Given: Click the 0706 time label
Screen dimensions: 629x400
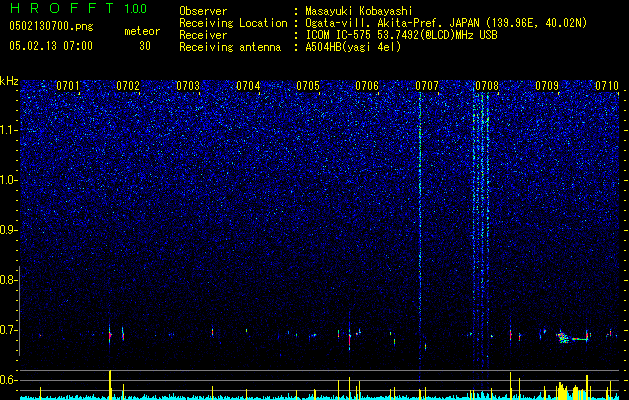Looking at the screenshot, I should [367, 86].
